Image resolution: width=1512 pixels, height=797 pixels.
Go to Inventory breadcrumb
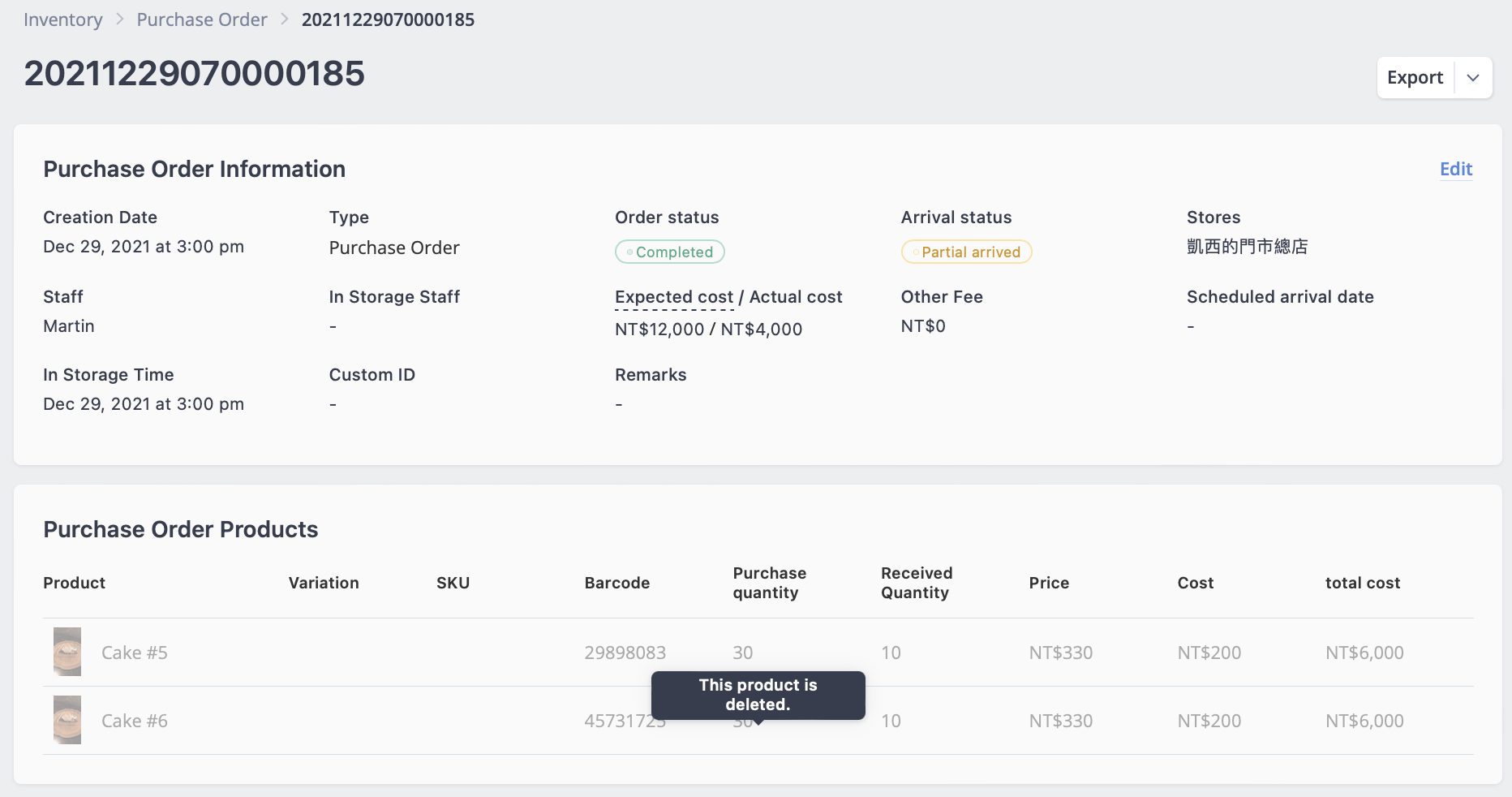click(63, 19)
